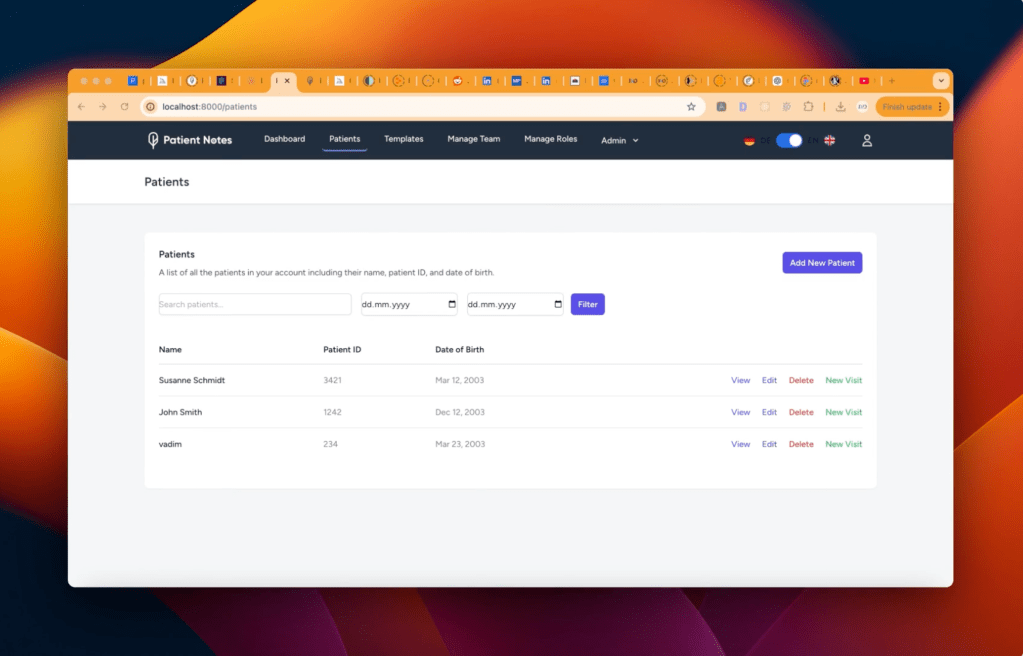Switch to the YouTube tab

coord(864,81)
